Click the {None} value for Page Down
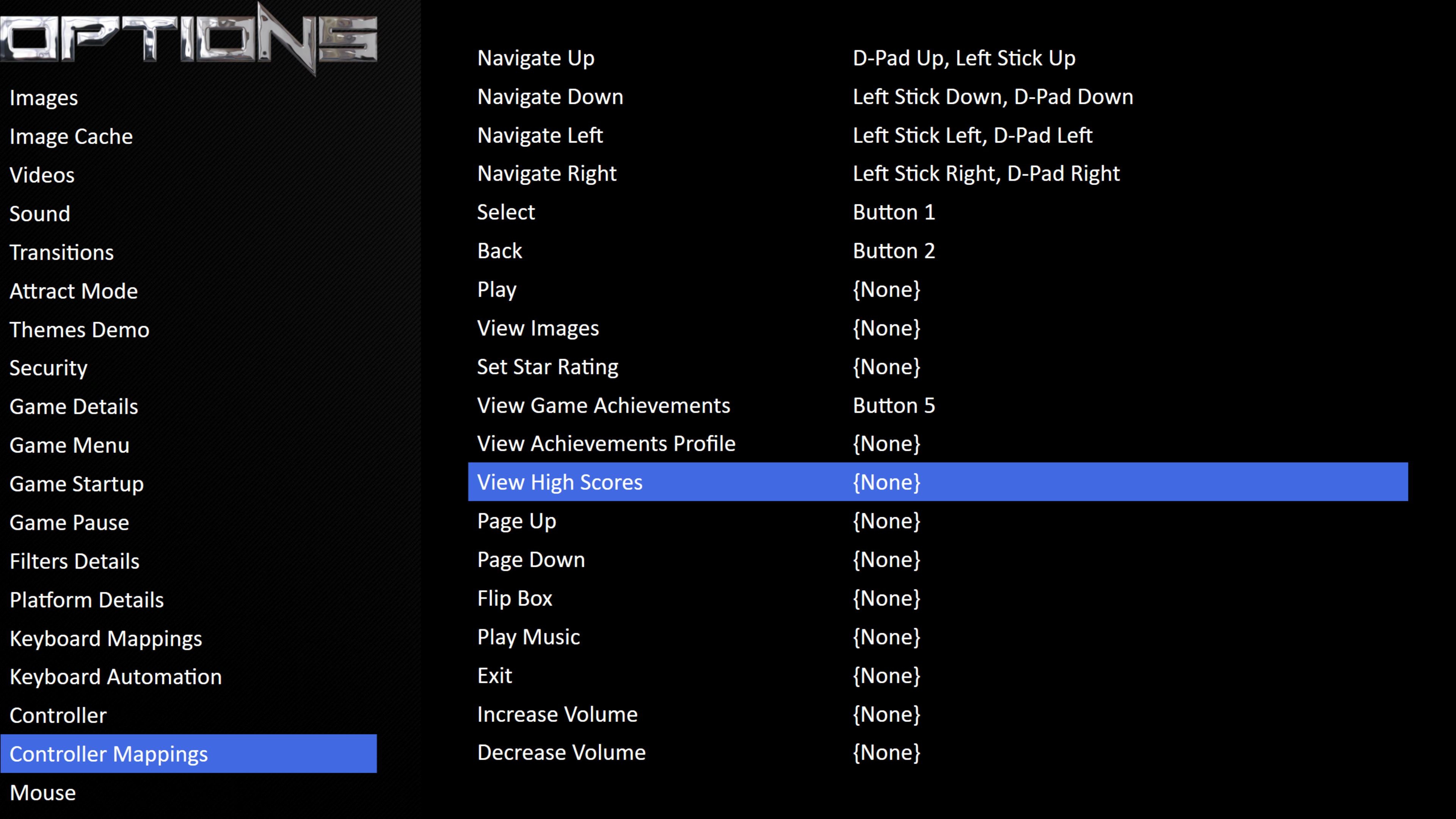This screenshot has height=819, width=1456. [887, 560]
